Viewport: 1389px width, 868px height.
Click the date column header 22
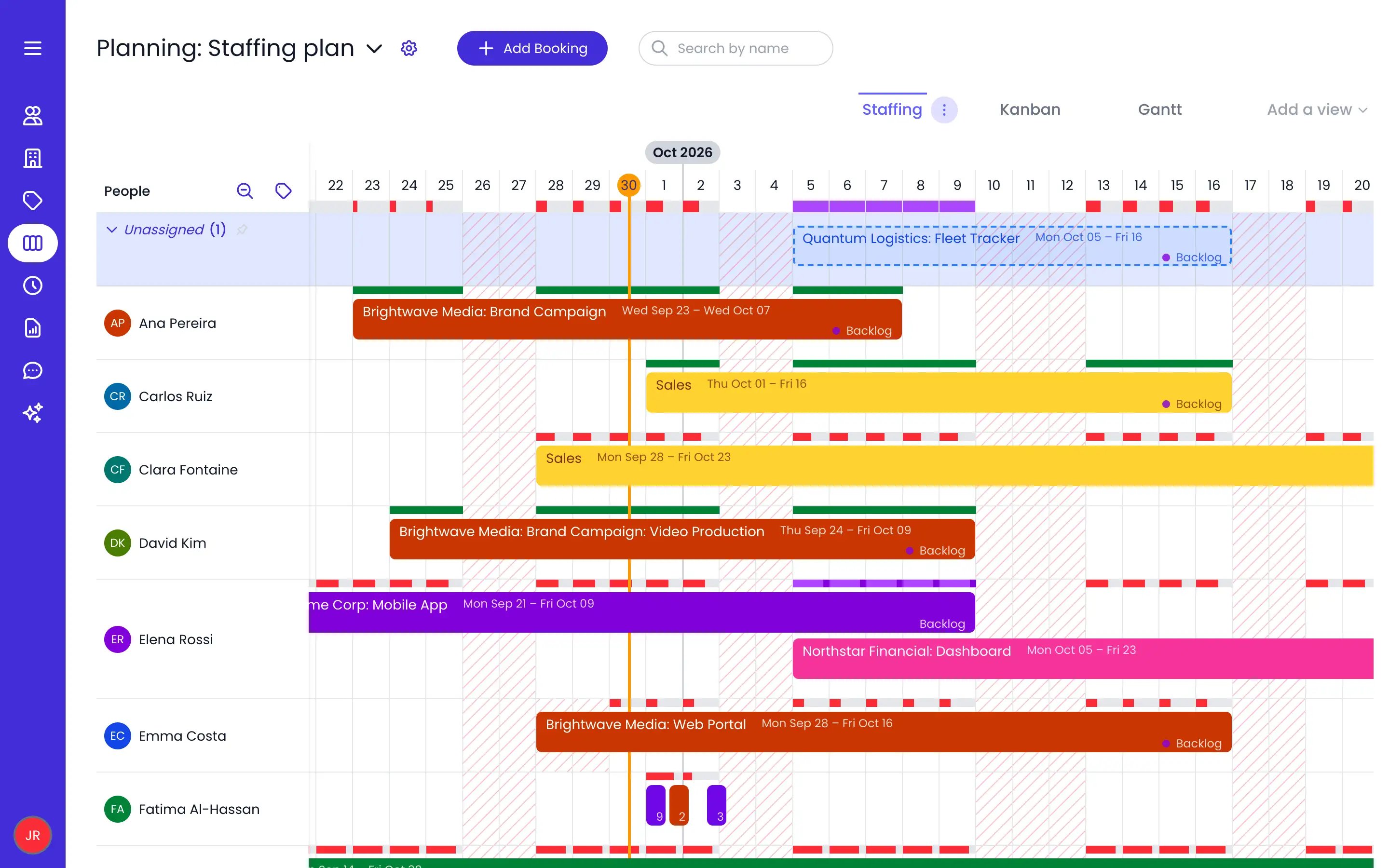[335, 185]
